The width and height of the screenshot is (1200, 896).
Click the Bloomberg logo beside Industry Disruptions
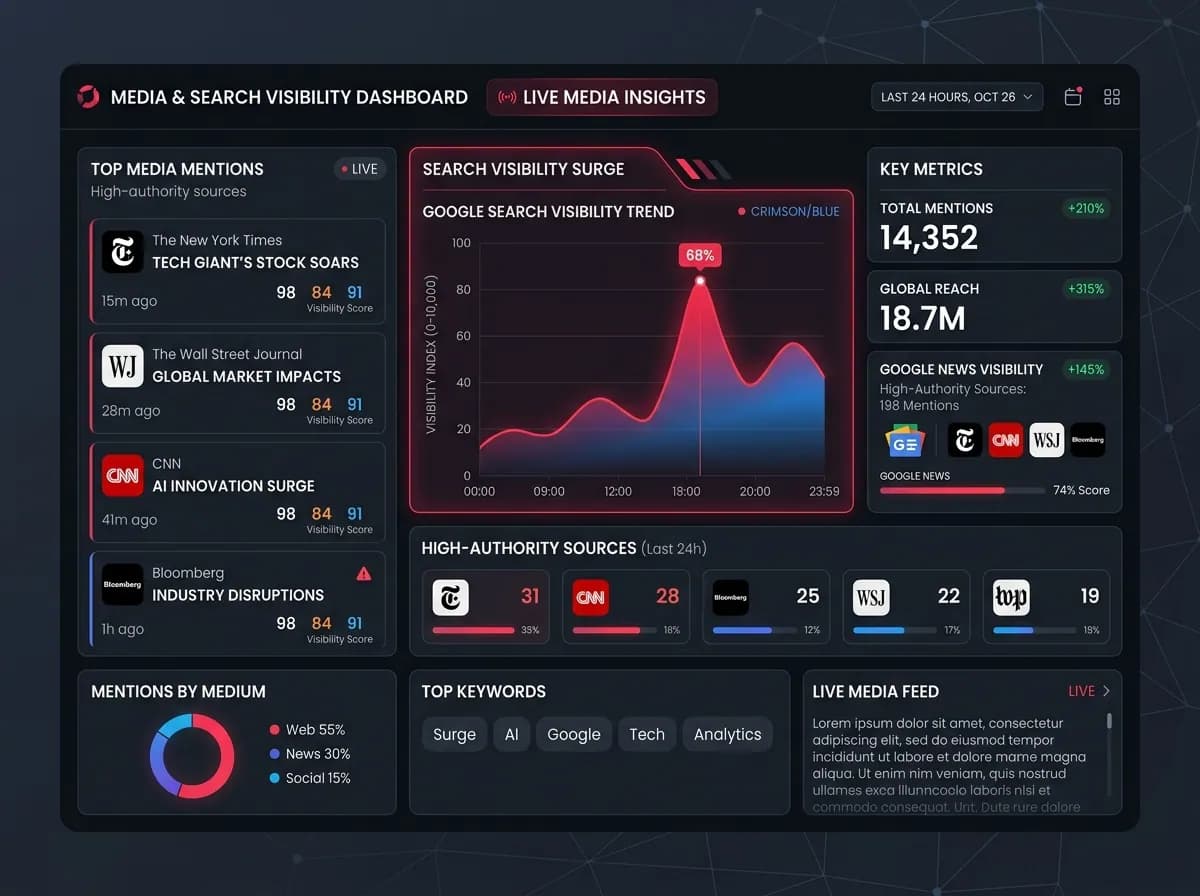tap(123, 584)
